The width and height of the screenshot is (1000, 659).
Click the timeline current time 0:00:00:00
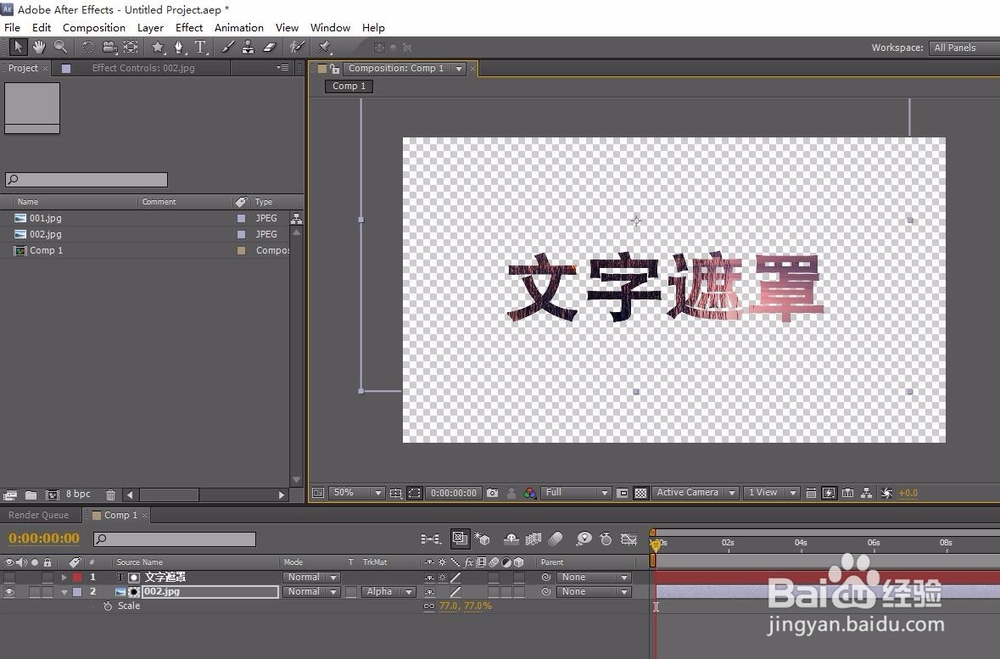pyautogui.click(x=44, y=538)
